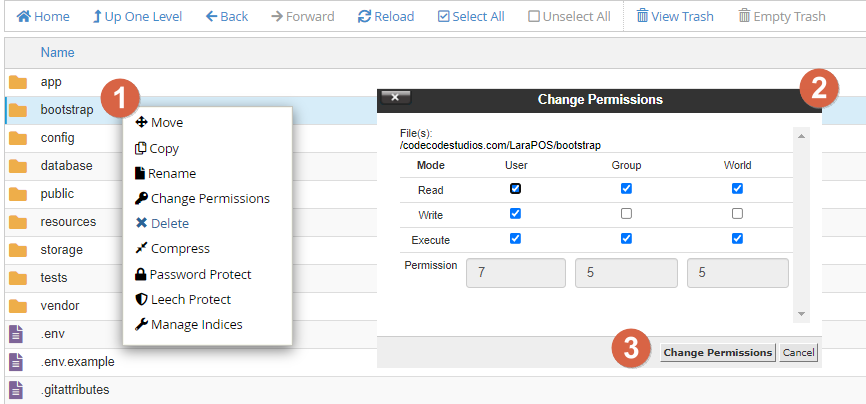
Task: Click the Home toolbar icon
Action: [24, 17]
